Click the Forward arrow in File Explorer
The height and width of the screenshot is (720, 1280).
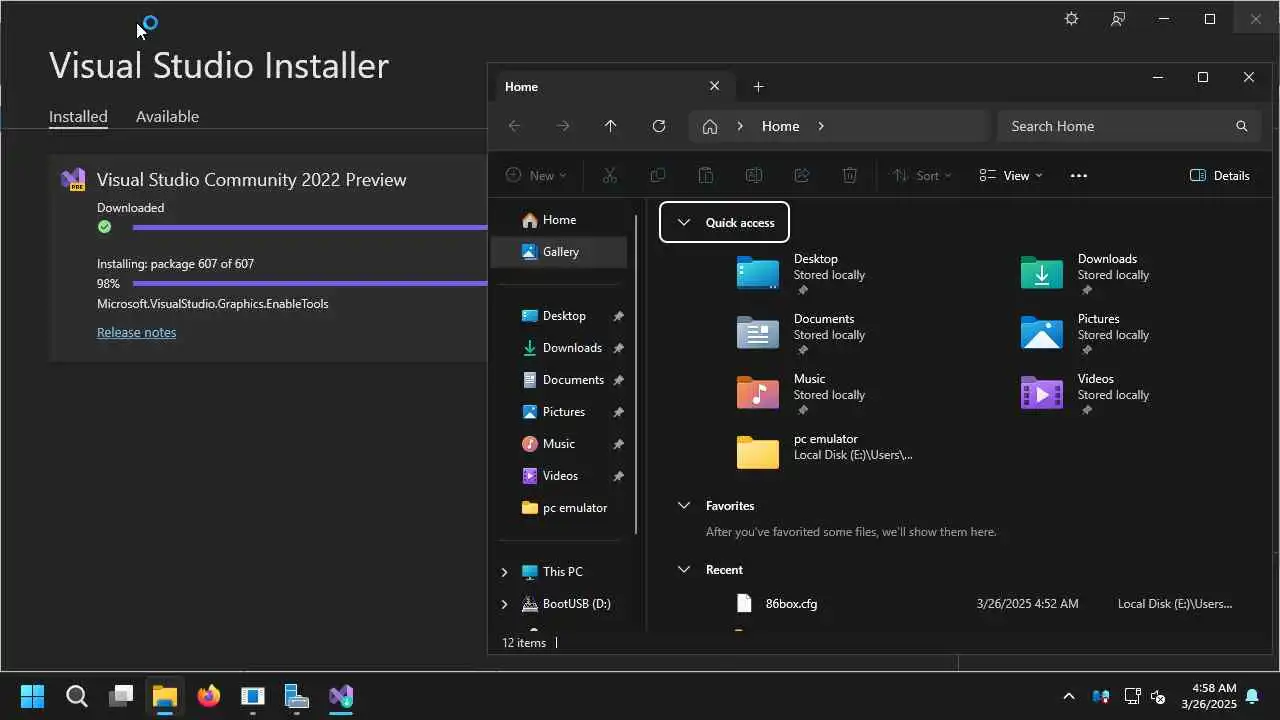coord(563,126)
